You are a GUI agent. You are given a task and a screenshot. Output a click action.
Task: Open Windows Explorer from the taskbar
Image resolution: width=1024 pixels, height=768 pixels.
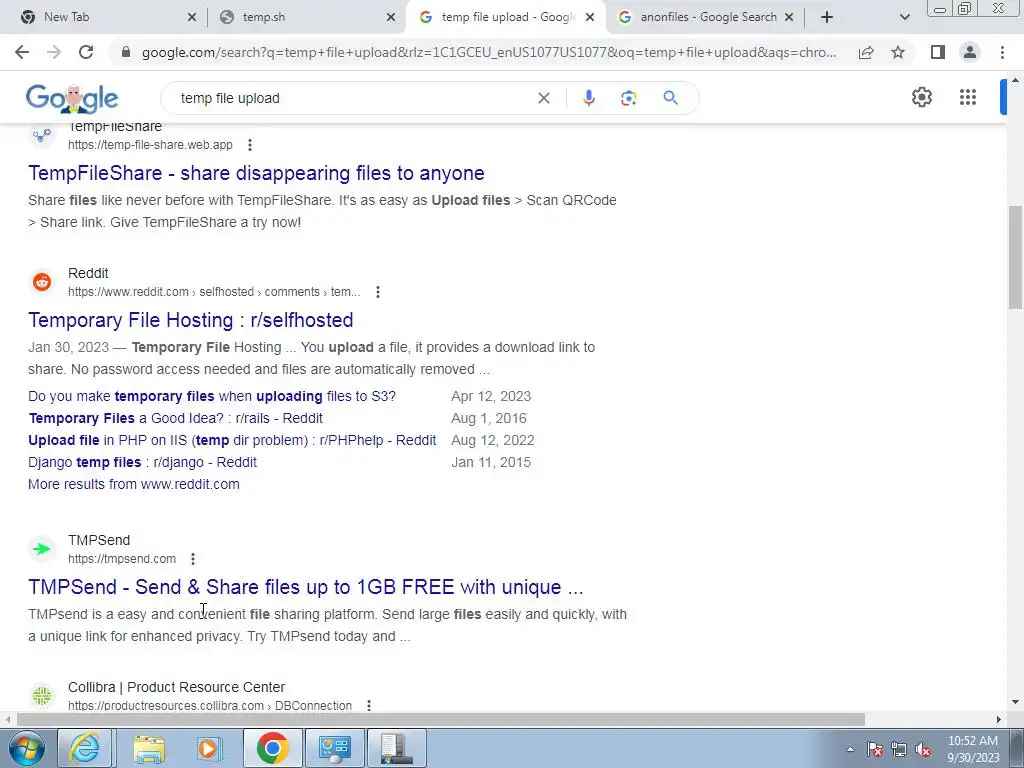click(x=150, y=748)
